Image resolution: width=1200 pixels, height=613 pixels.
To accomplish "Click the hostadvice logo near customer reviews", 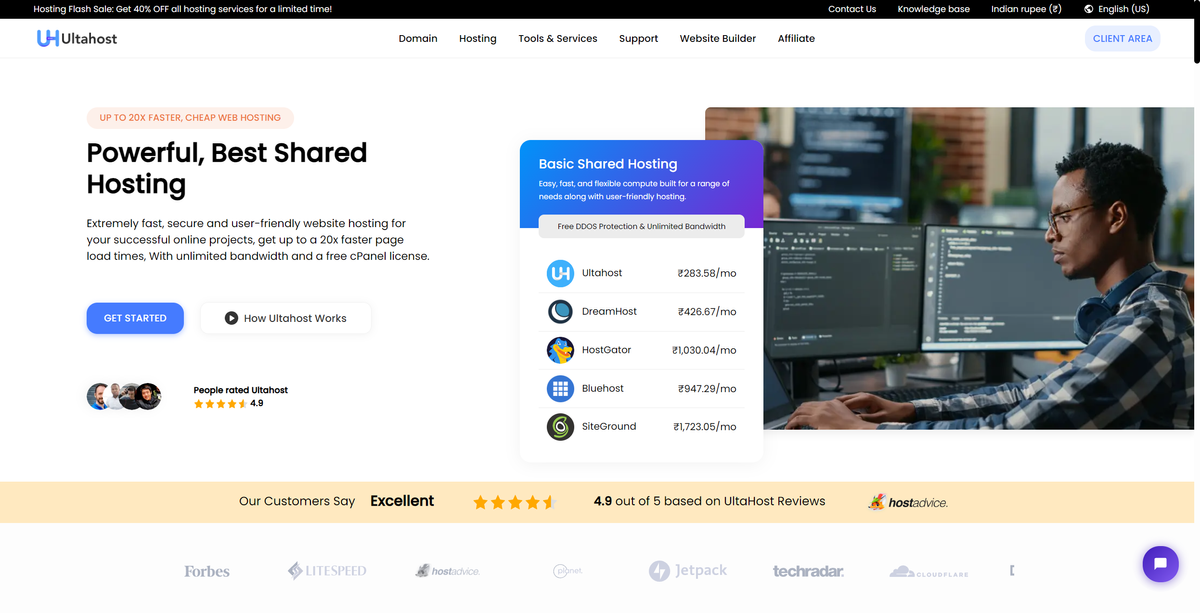I will click(x=906, y=501).
